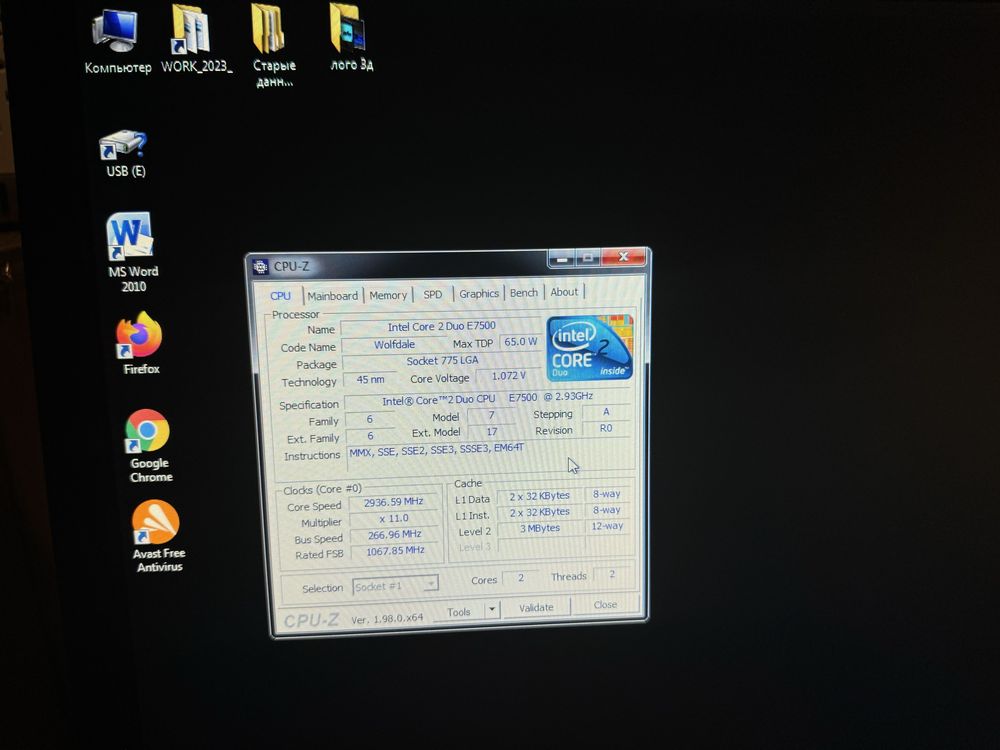Viewport: 1000px width, 750px height.
Task: Open the Компьютер desktop icon
Action: coord(116,42)
